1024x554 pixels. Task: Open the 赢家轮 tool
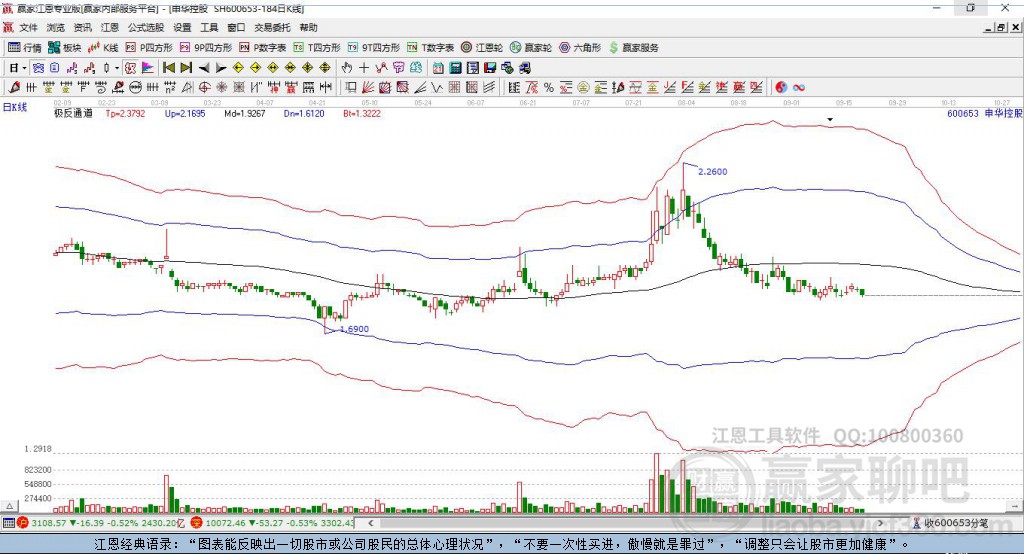tap(531, 48)
